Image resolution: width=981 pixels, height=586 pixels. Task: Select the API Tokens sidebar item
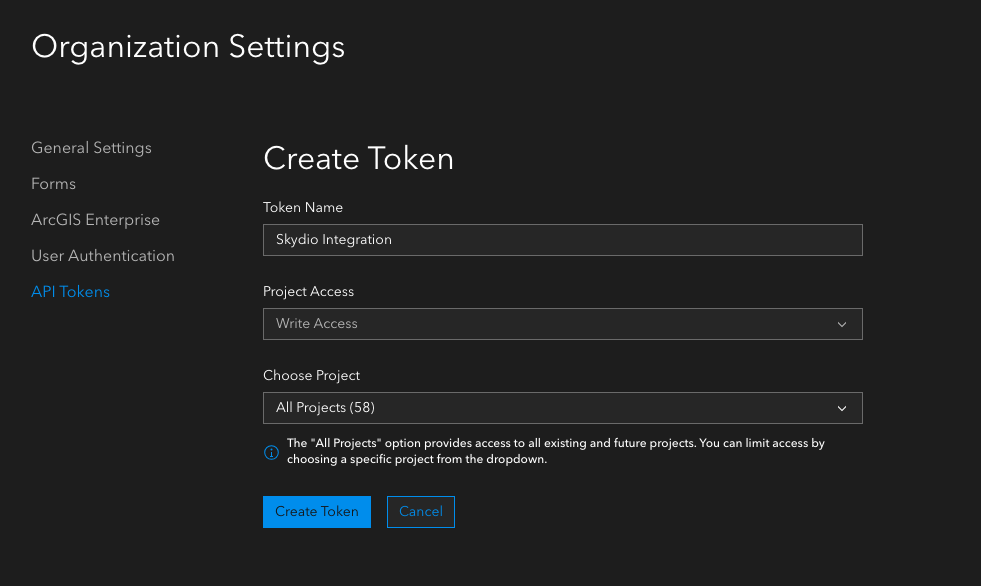[71, 292]
